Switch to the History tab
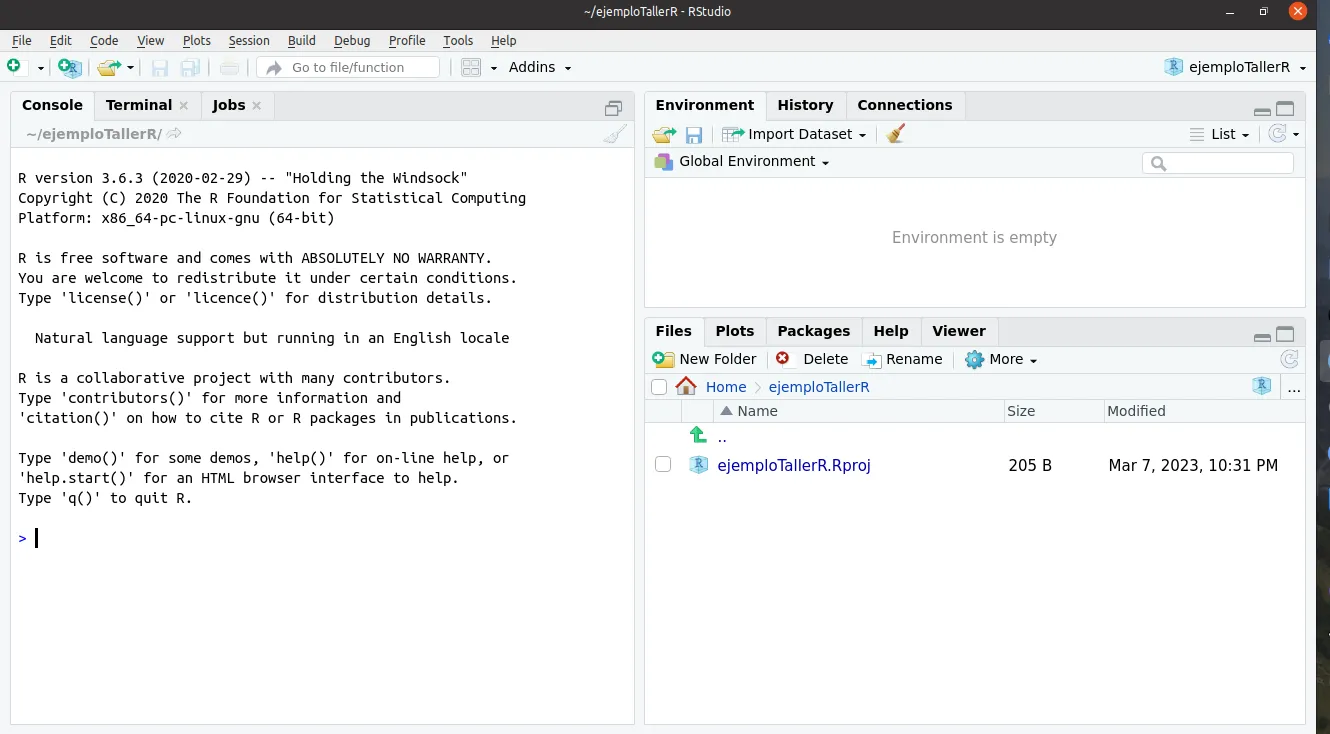 (805, 105)
